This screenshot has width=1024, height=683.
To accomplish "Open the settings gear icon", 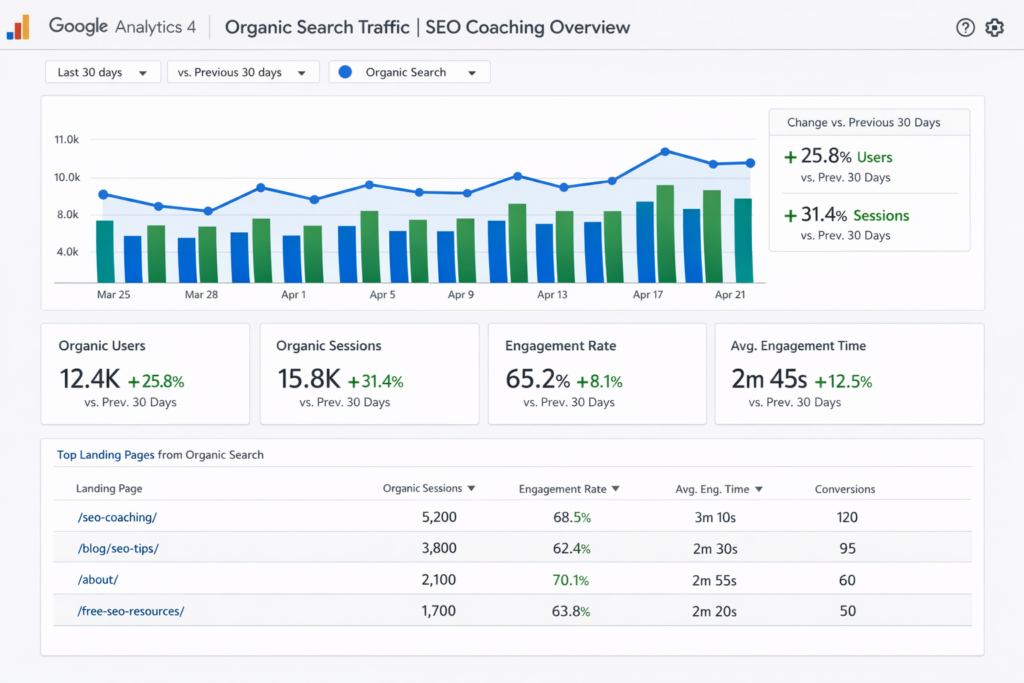I will pyautogui.click(x=994, y=28).
